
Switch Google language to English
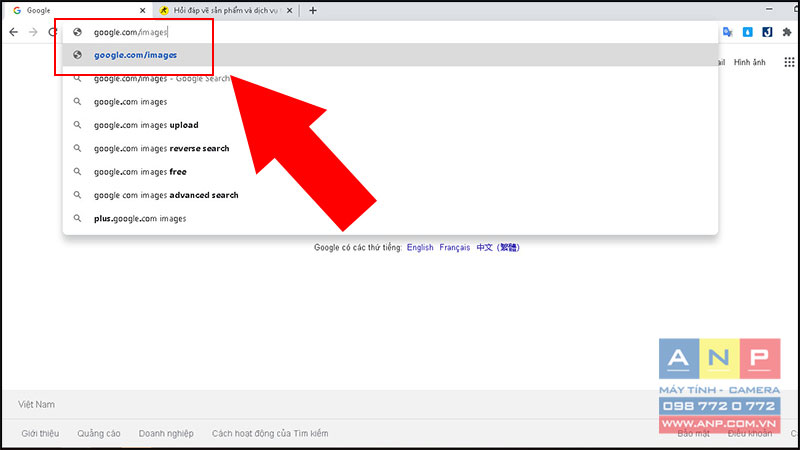[420, 247]
